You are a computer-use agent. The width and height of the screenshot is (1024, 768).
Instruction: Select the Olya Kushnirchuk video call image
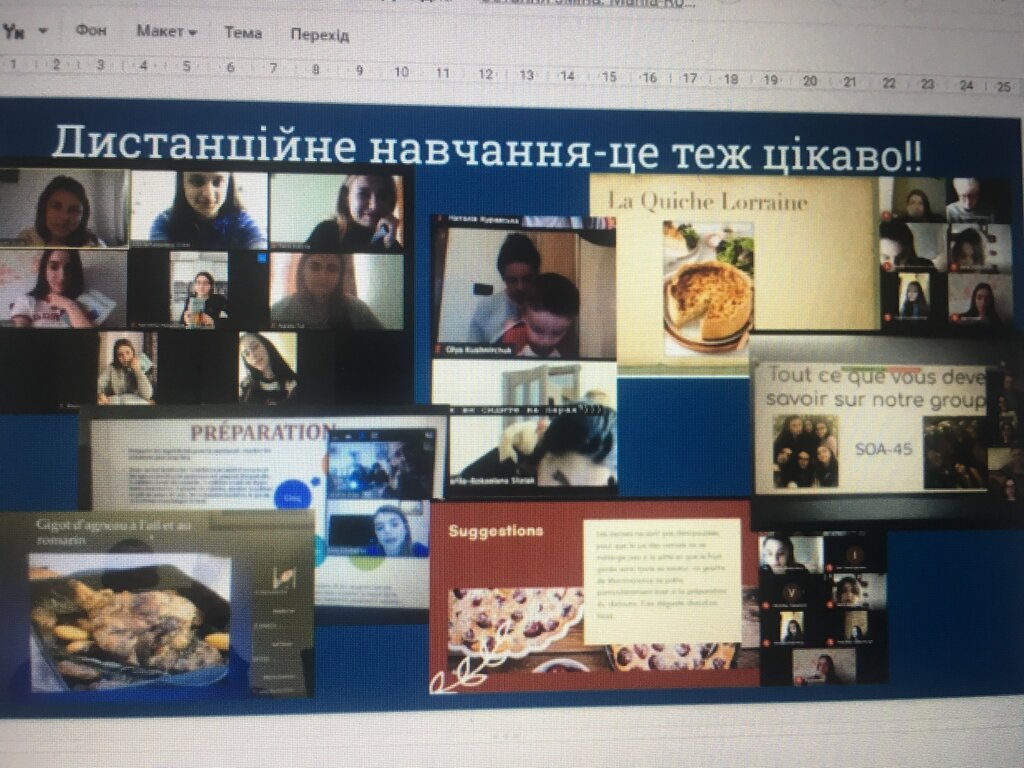pyautogui.click(x=523, y=285)
